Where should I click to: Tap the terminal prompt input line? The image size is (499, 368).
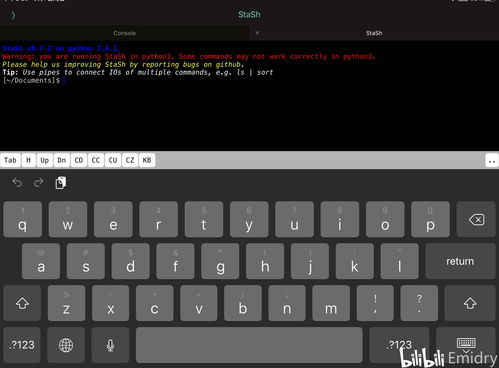(x=249, y=80)
